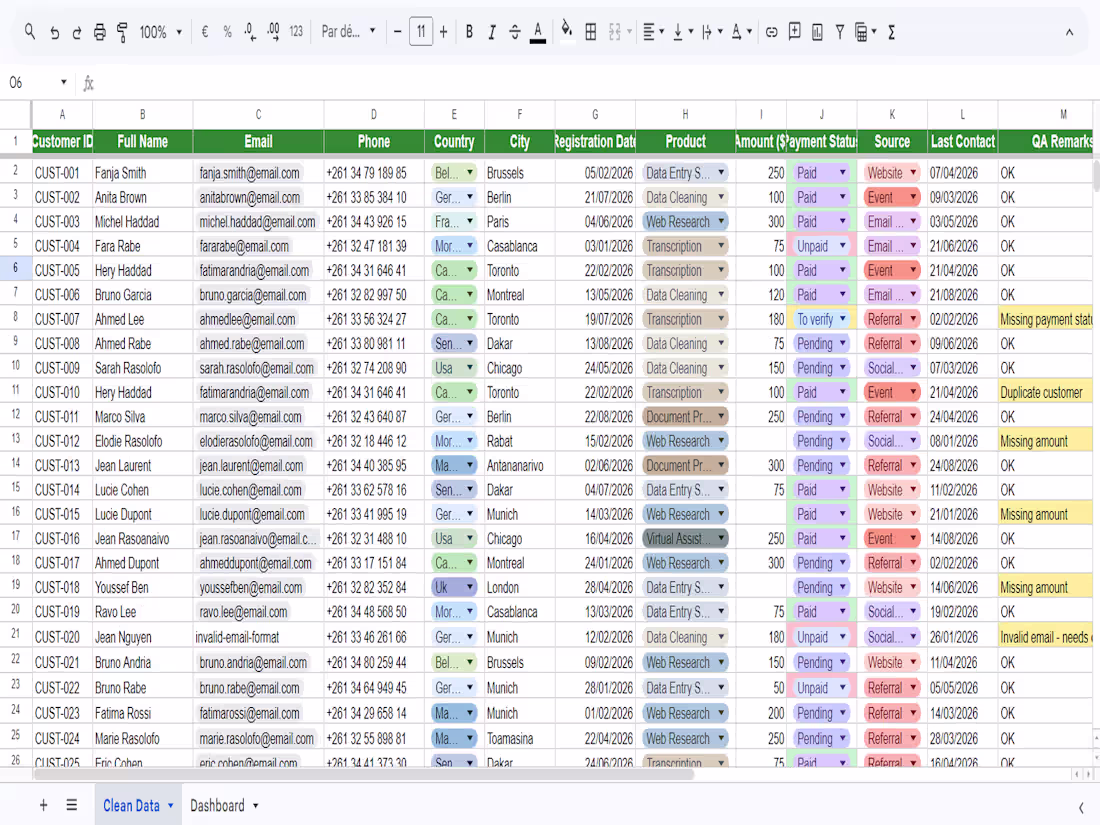Open the borders menu

click(591, 32)
